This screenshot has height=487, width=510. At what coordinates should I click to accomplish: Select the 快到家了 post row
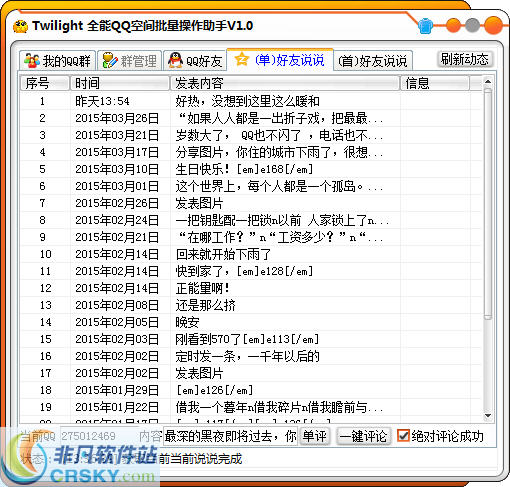(x=251, y=271)
